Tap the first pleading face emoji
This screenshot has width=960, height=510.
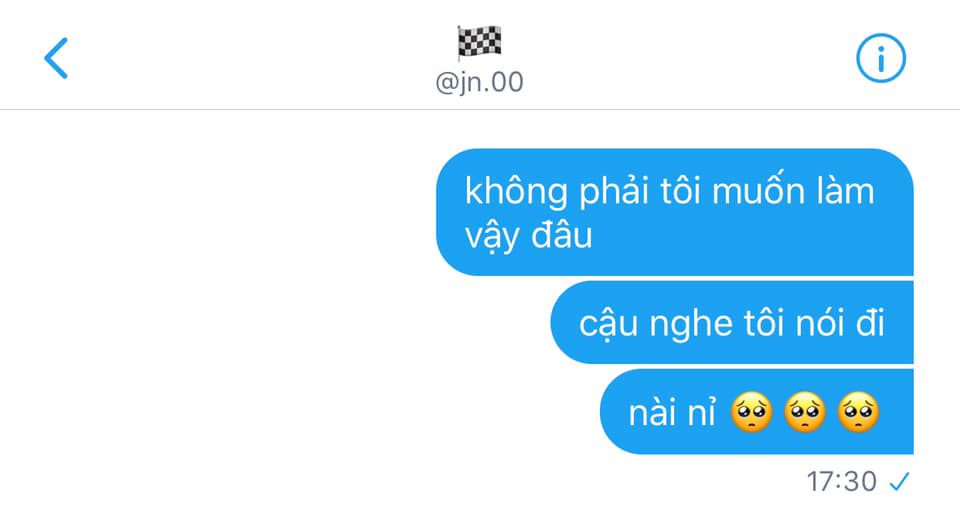point(751,412)
